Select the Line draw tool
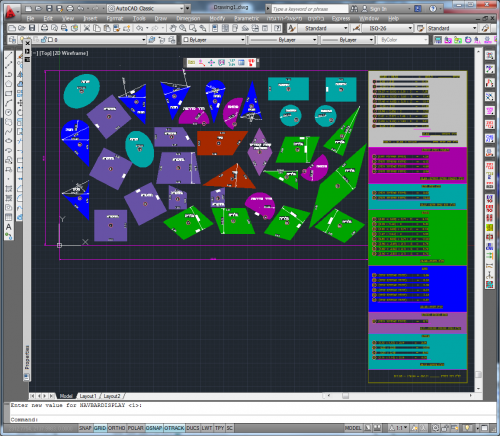500x436 pixels. coord(9,55)
